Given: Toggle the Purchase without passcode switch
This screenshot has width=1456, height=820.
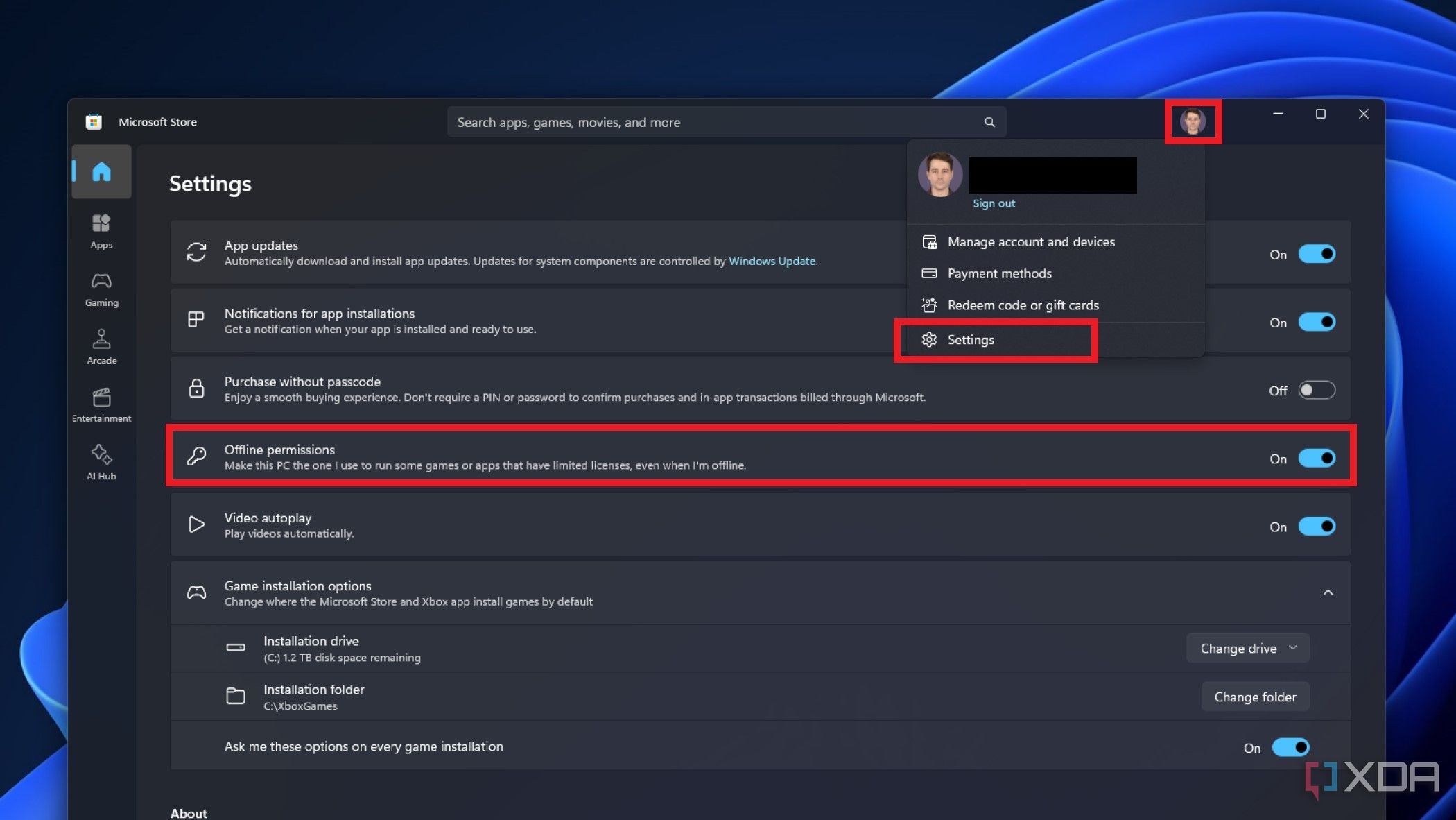Looking at the screenshot, I should pyautogui.click(x=1316, y=390).
